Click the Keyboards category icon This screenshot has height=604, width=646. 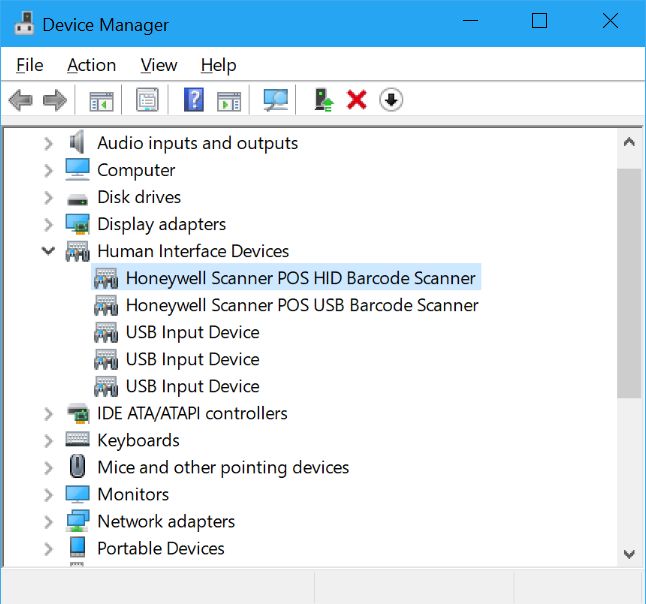pyautogui.click(x=77, y=439)
